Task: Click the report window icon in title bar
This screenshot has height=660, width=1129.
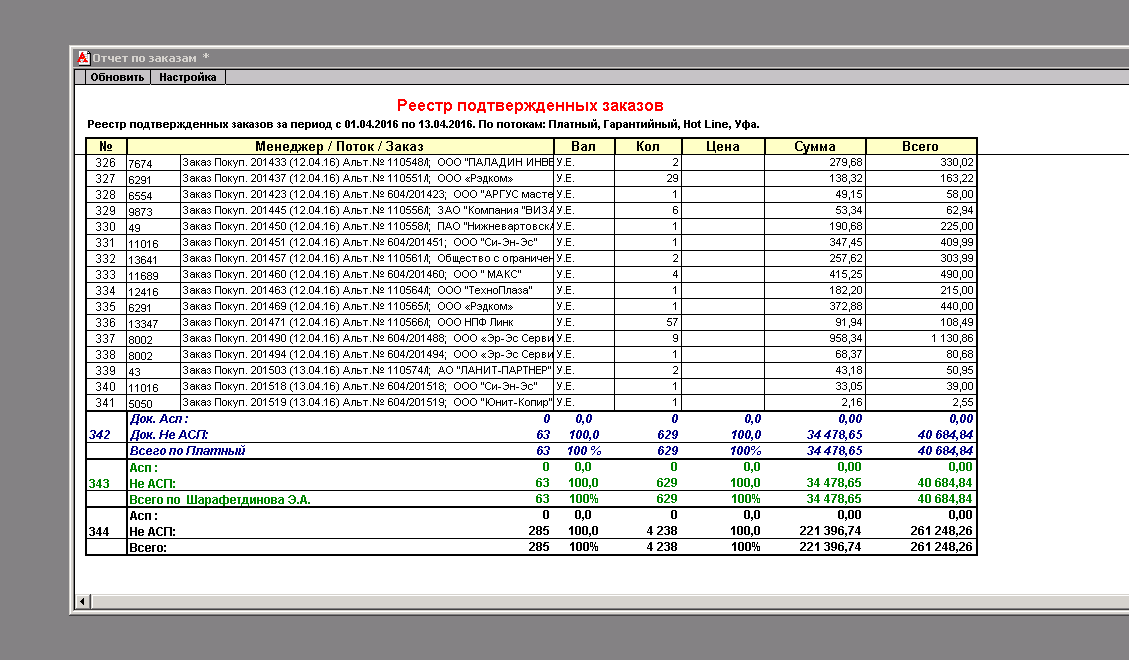Action: coord(84,58)
